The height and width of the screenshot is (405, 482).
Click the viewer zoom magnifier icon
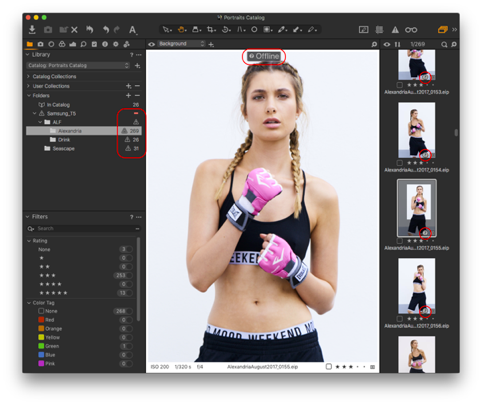pyautogui.click(x=374, y=44)
